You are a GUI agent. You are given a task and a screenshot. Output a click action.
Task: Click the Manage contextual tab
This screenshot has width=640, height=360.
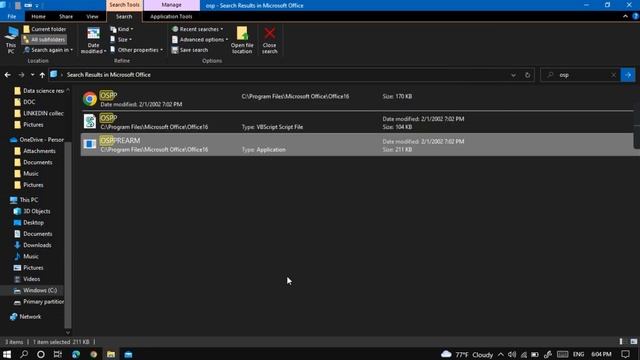[171, 5]
